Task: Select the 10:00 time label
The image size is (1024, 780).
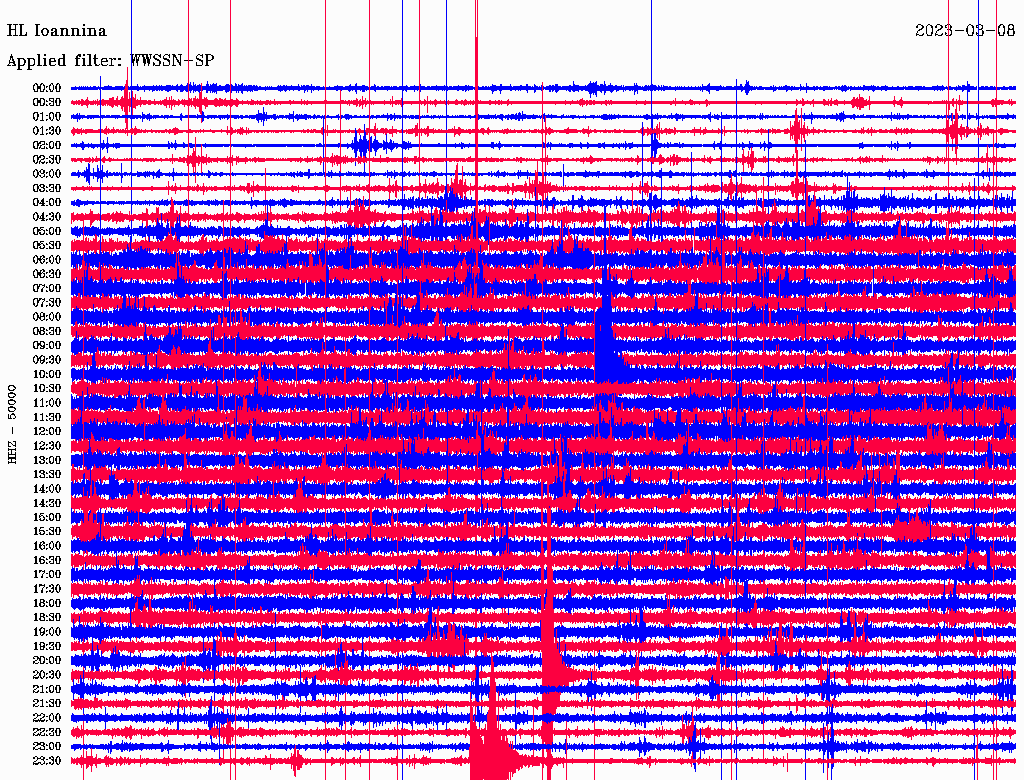Action: click(47, 374)
